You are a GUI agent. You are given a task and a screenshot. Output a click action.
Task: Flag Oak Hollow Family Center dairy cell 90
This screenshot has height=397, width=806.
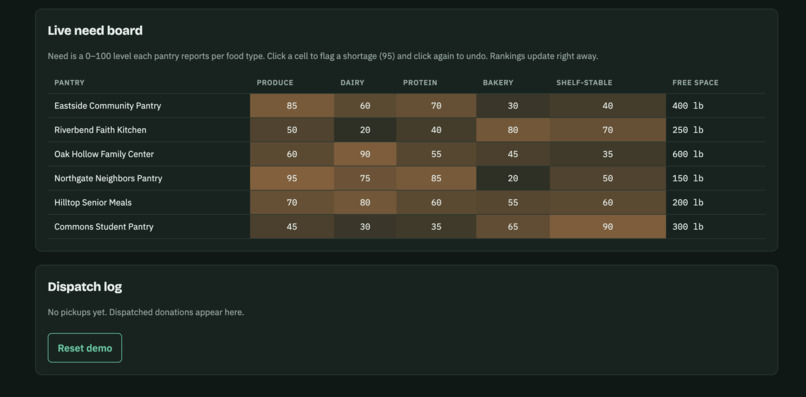(365, 154)
